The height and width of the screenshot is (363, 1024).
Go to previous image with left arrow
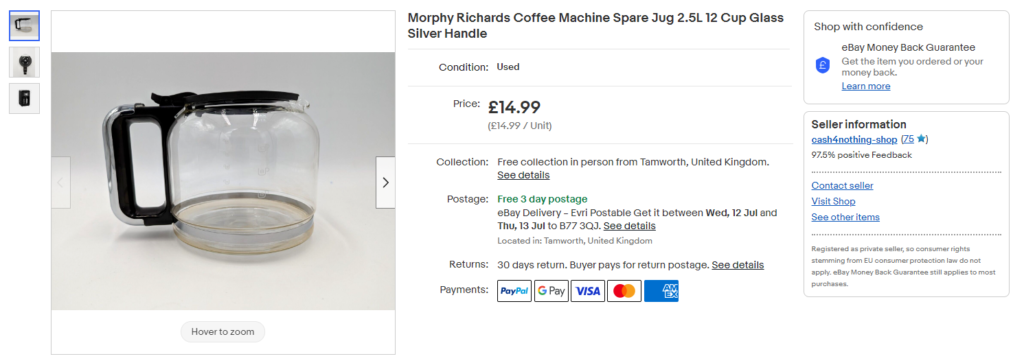click(x=61, y=183)
